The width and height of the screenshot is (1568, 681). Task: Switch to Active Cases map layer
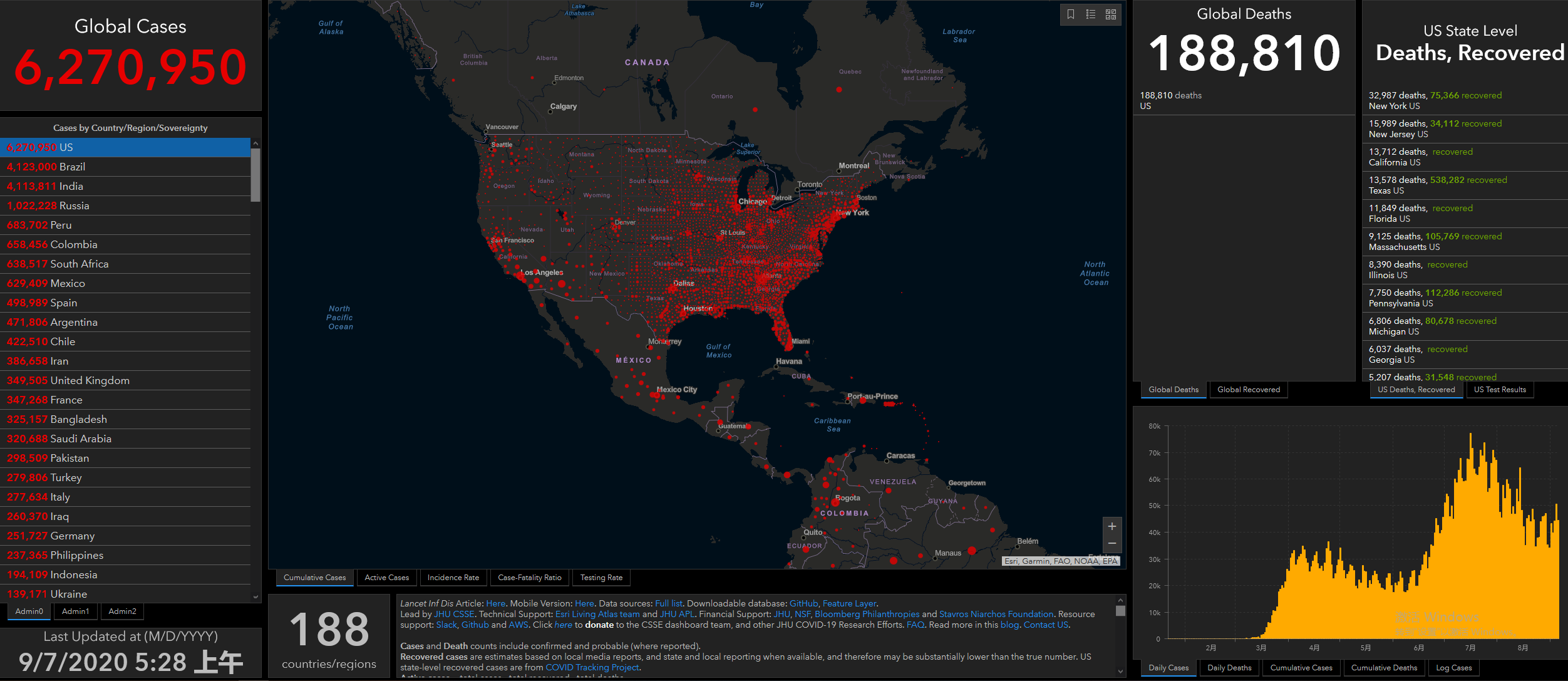click(386, 578)
